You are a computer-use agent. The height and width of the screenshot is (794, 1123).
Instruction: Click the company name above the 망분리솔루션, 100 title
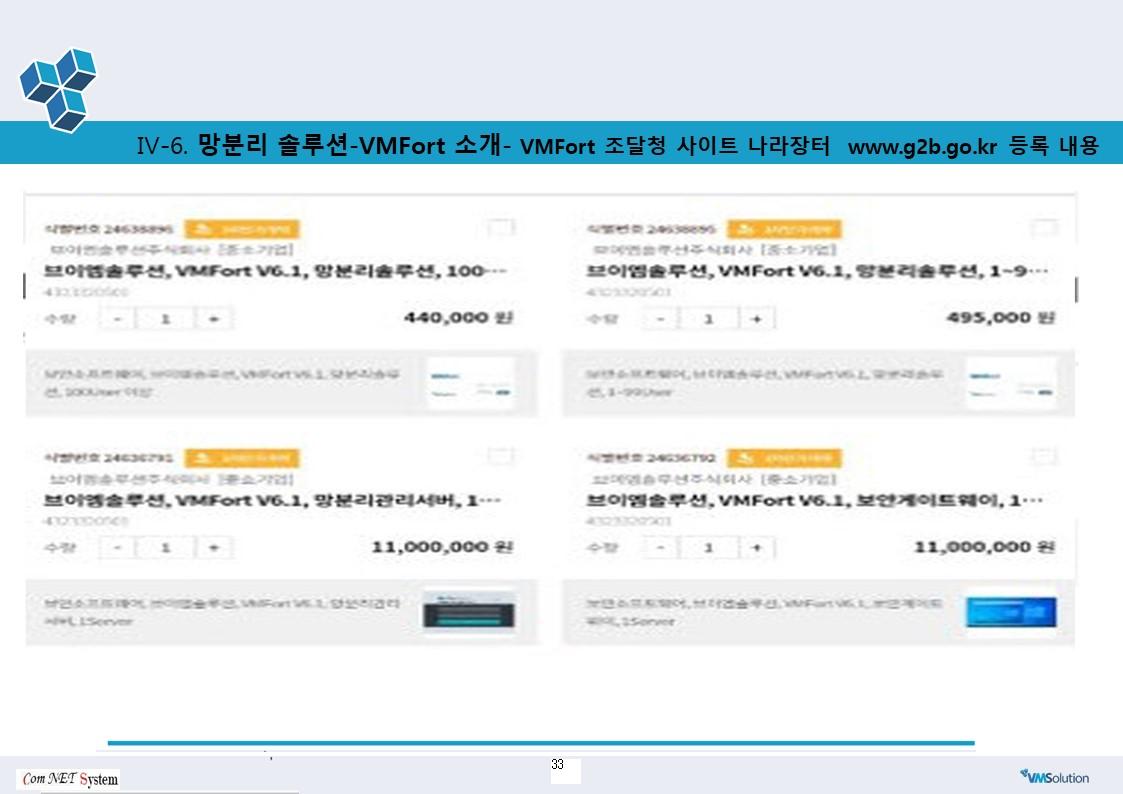172,249
